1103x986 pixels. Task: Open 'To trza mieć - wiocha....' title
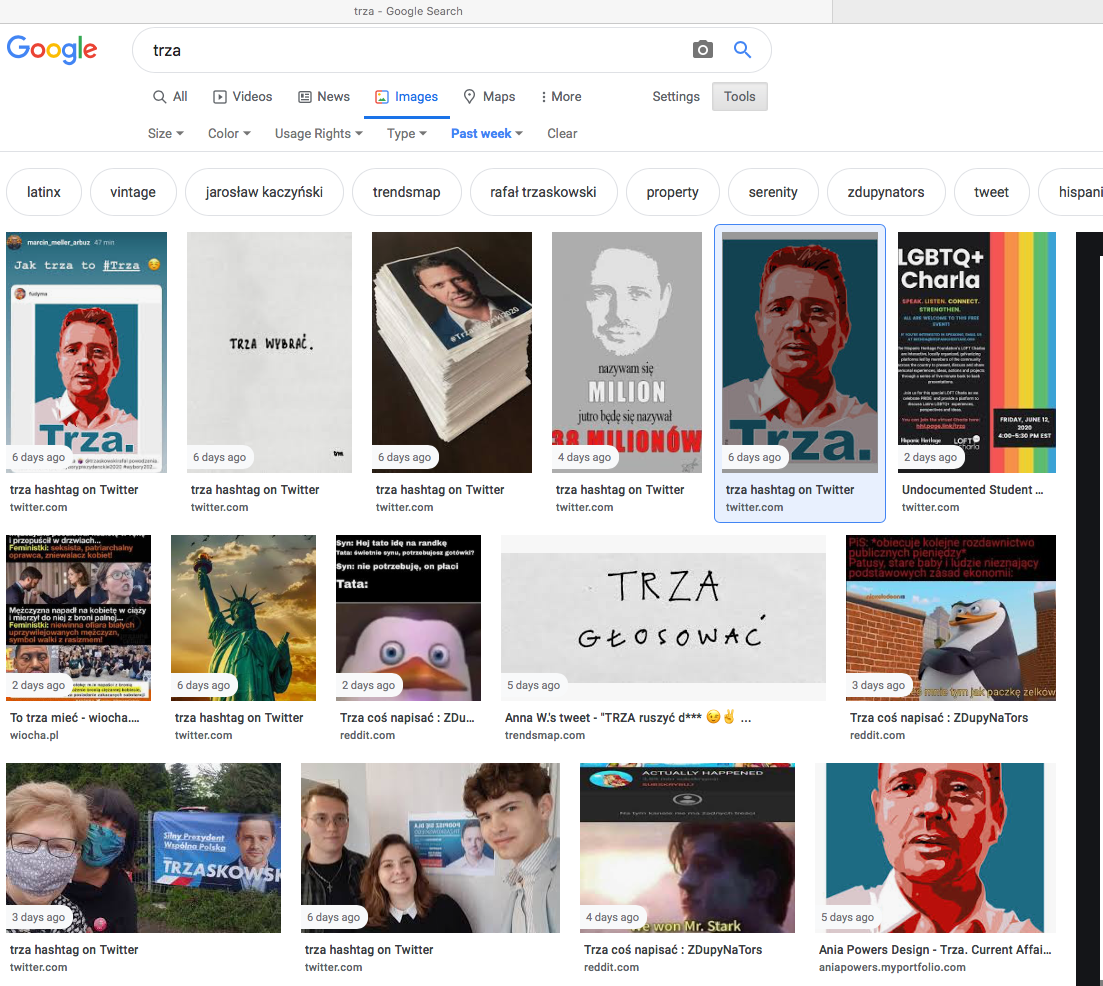[75, 717]
